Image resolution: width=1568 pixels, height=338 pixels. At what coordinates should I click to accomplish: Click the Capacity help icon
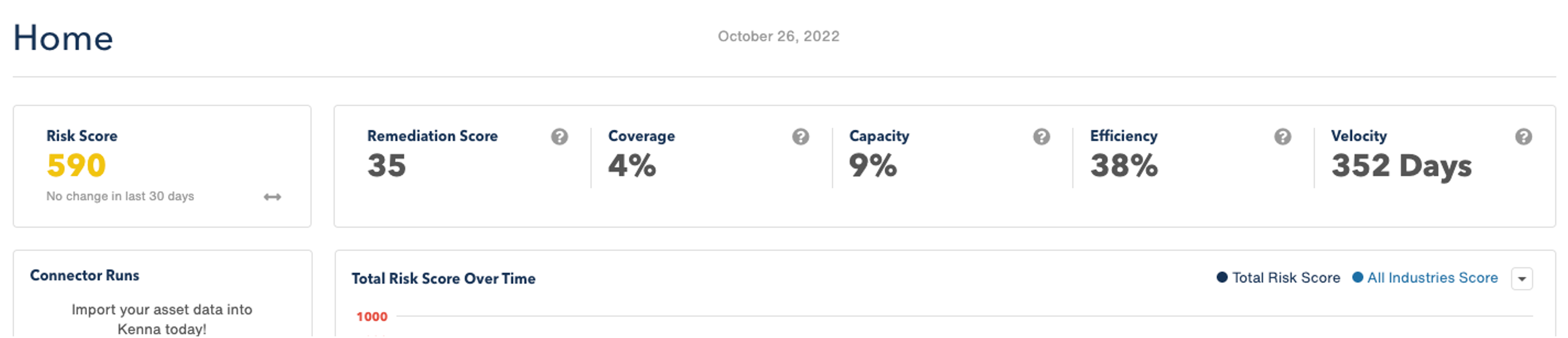coord(1042,137)
